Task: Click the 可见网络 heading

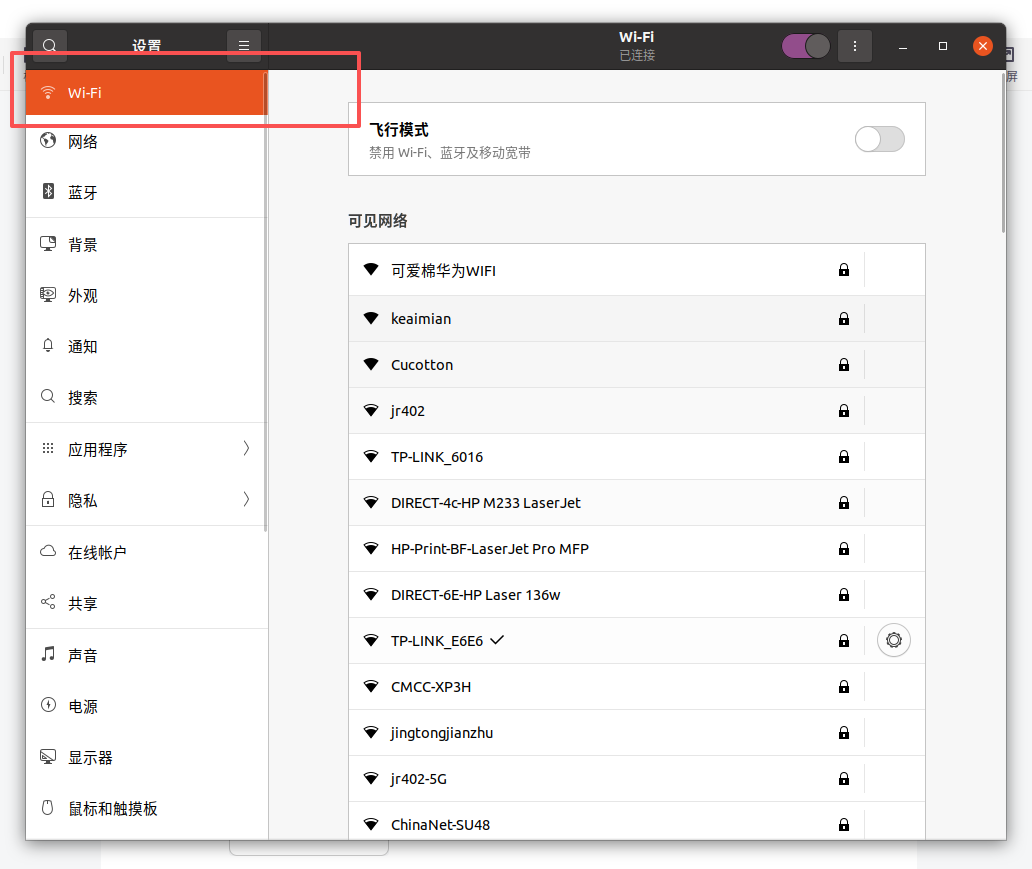Action: [378, 221]
